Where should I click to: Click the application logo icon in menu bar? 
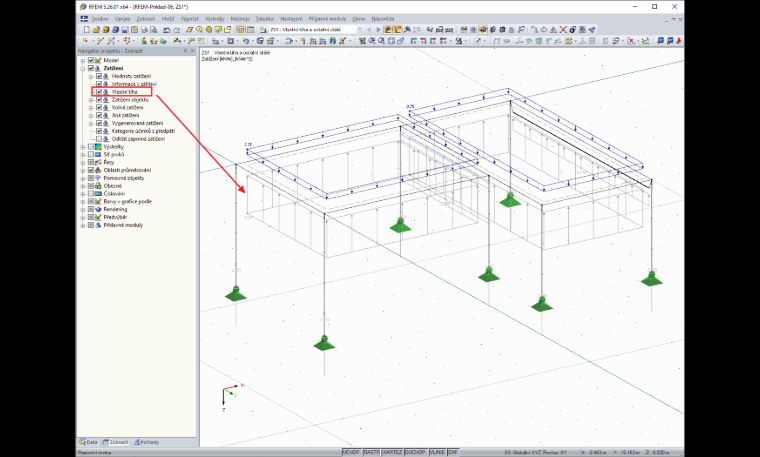click(84, 19)
